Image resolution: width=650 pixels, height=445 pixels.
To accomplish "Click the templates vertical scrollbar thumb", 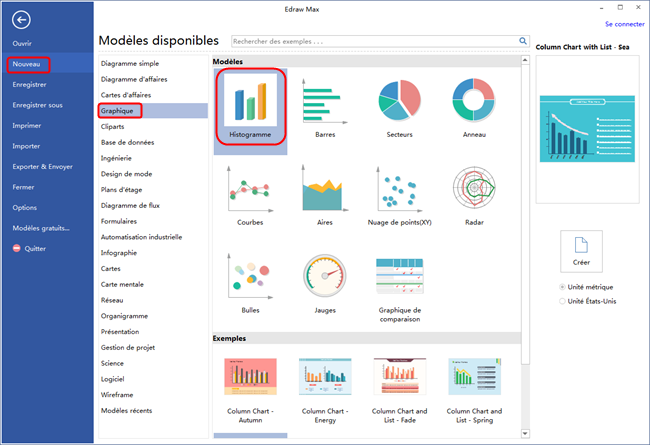I will click(x=525, y=214).
